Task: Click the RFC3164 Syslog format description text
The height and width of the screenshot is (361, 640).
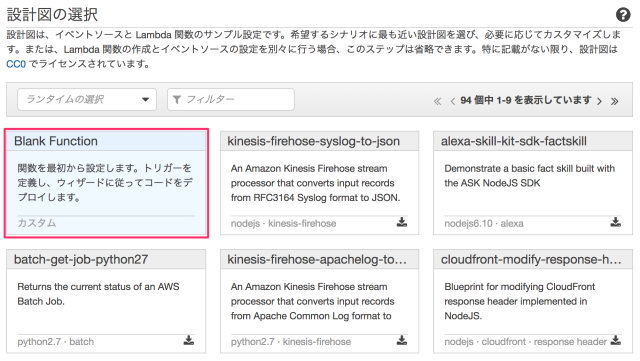Action: pyautogui.click(x=316, y=183)
